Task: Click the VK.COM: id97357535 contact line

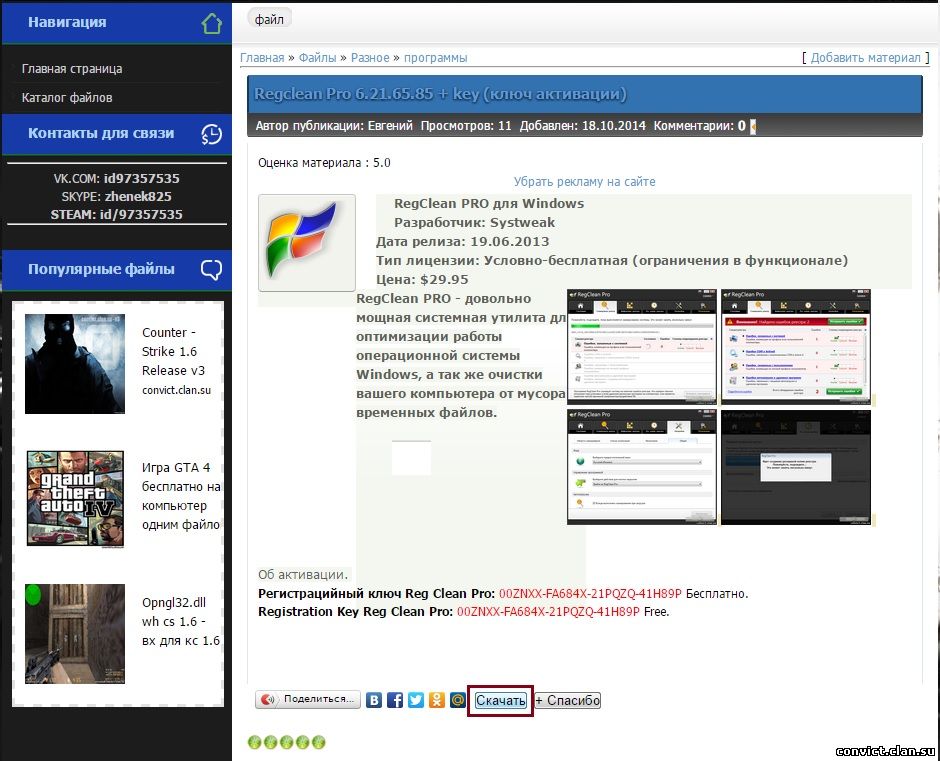Action: click(x=116, y=179)
